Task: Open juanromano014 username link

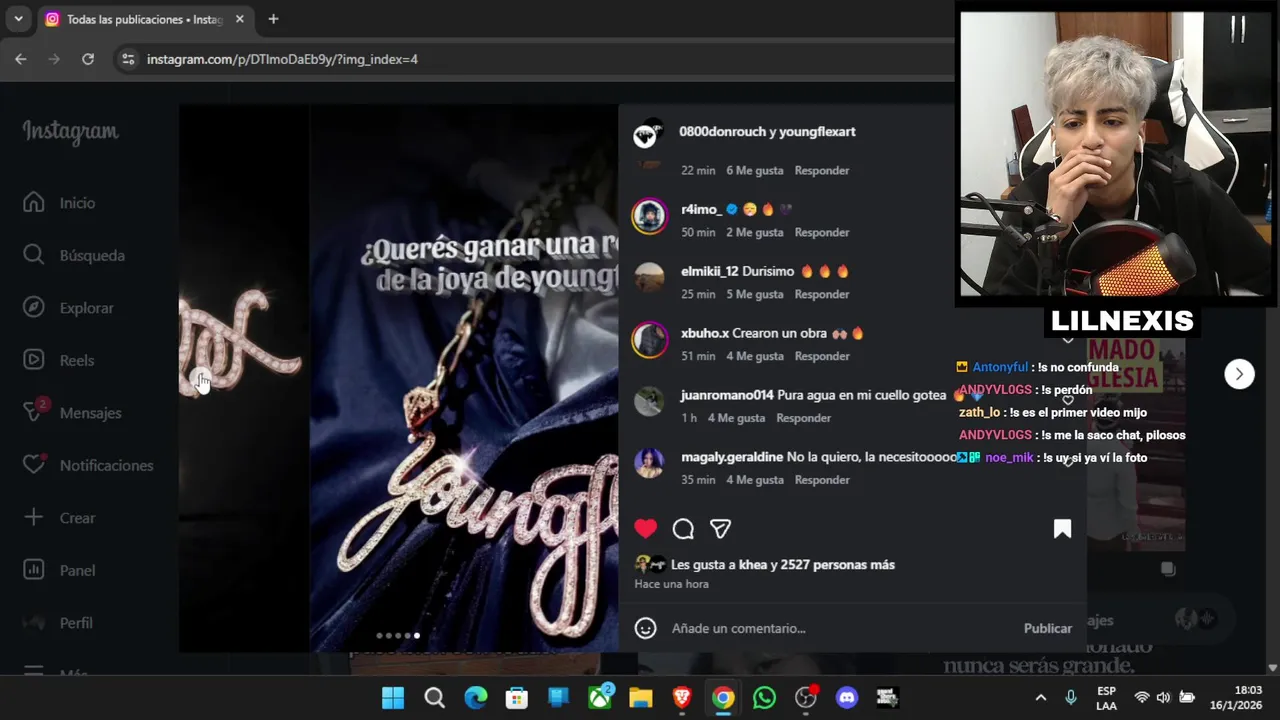Action: click(x=727, y=395)
